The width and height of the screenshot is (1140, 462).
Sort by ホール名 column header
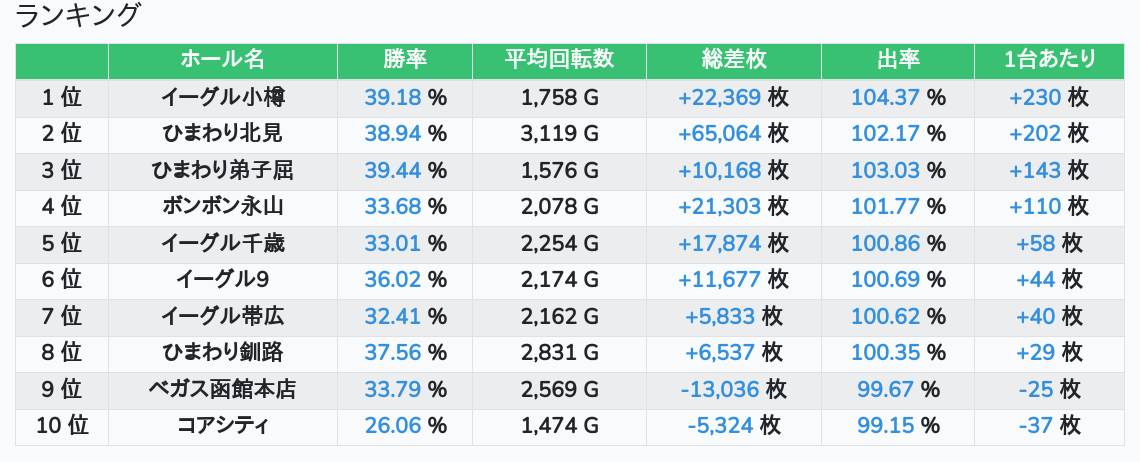pyautogui.click(x=222, y=60)
